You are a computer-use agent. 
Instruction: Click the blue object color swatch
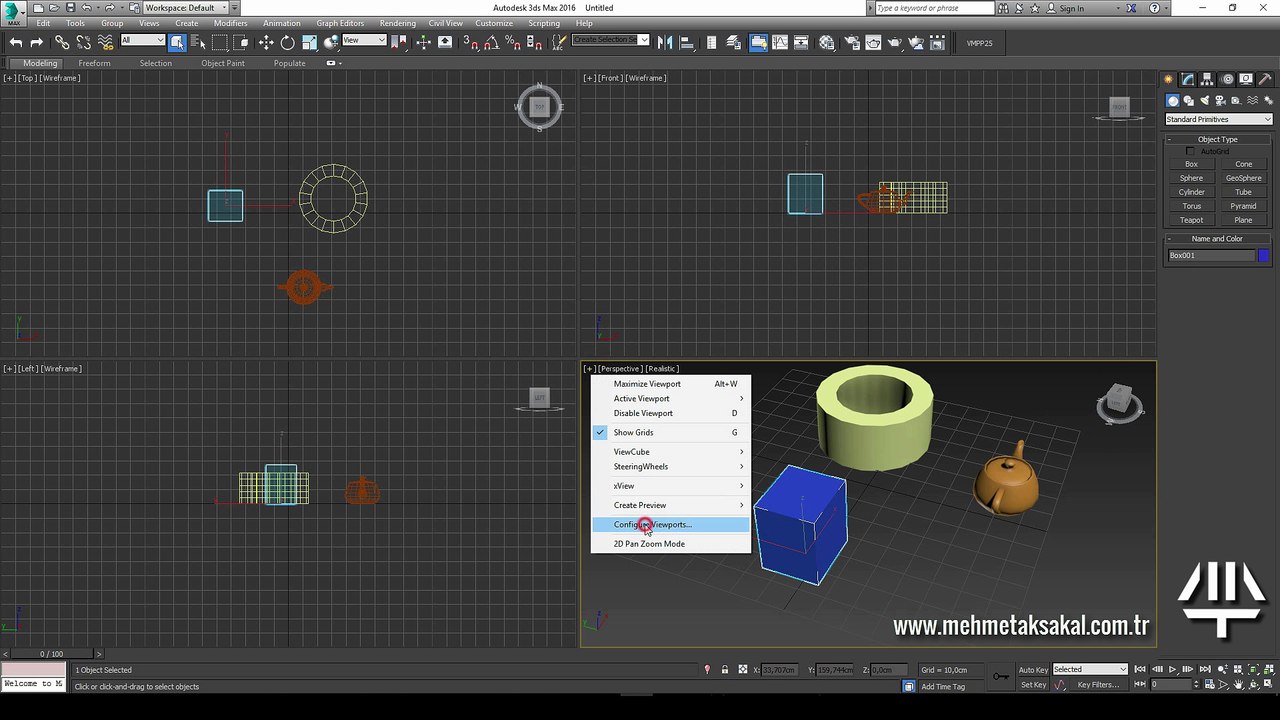pos(1264,255)
